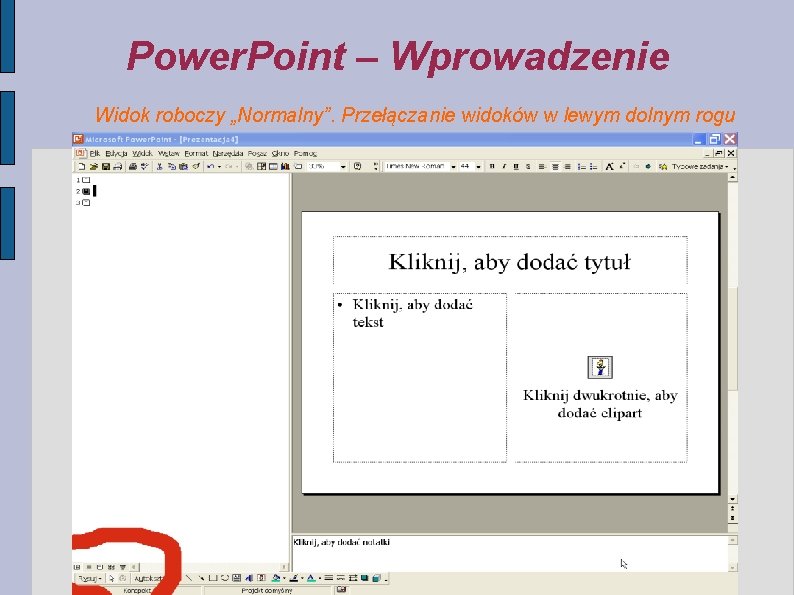
Task: Toggle Italic text formatting
Action: (x=504, y=166)
